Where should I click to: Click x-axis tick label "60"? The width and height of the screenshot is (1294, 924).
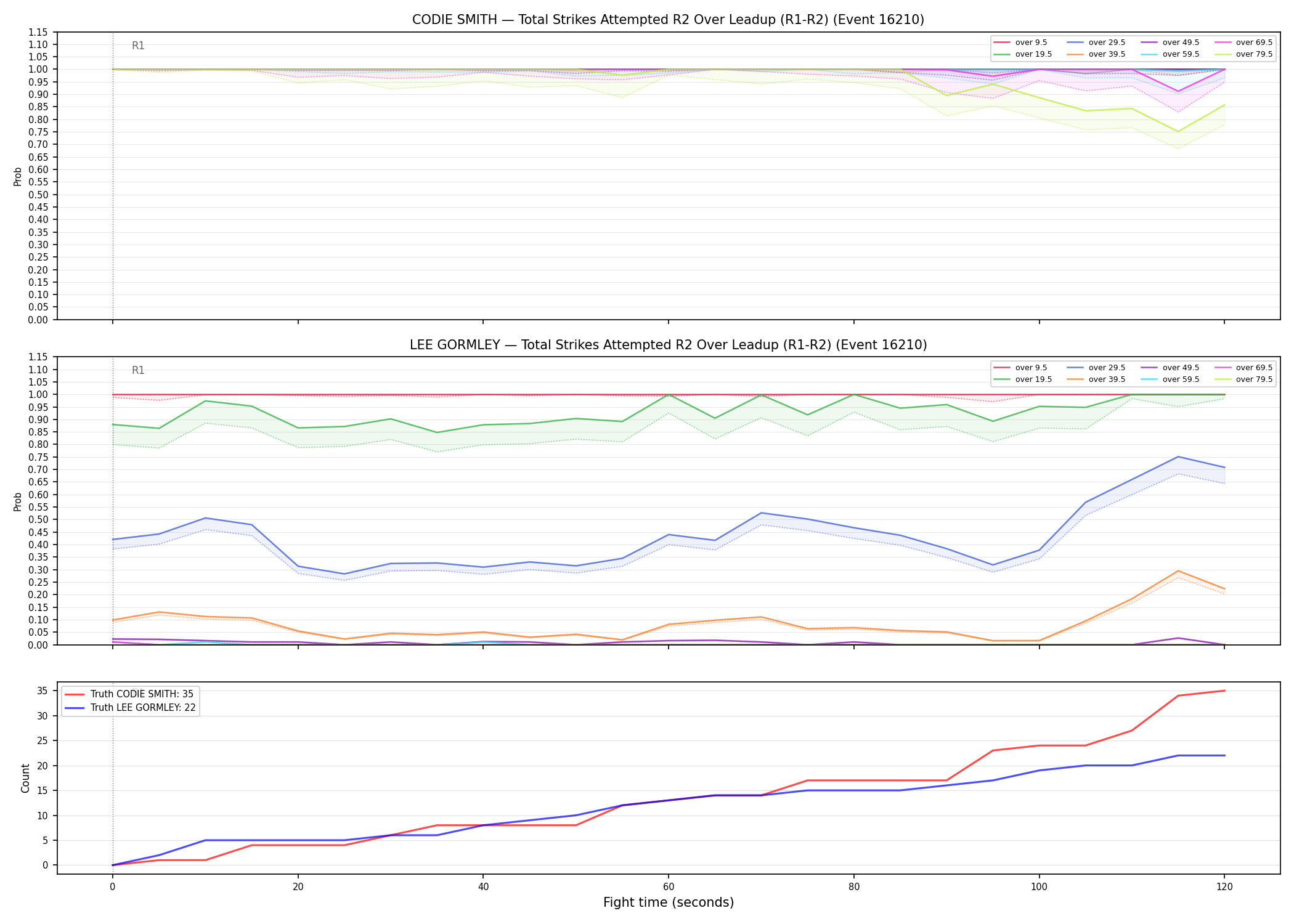(669, 887)
